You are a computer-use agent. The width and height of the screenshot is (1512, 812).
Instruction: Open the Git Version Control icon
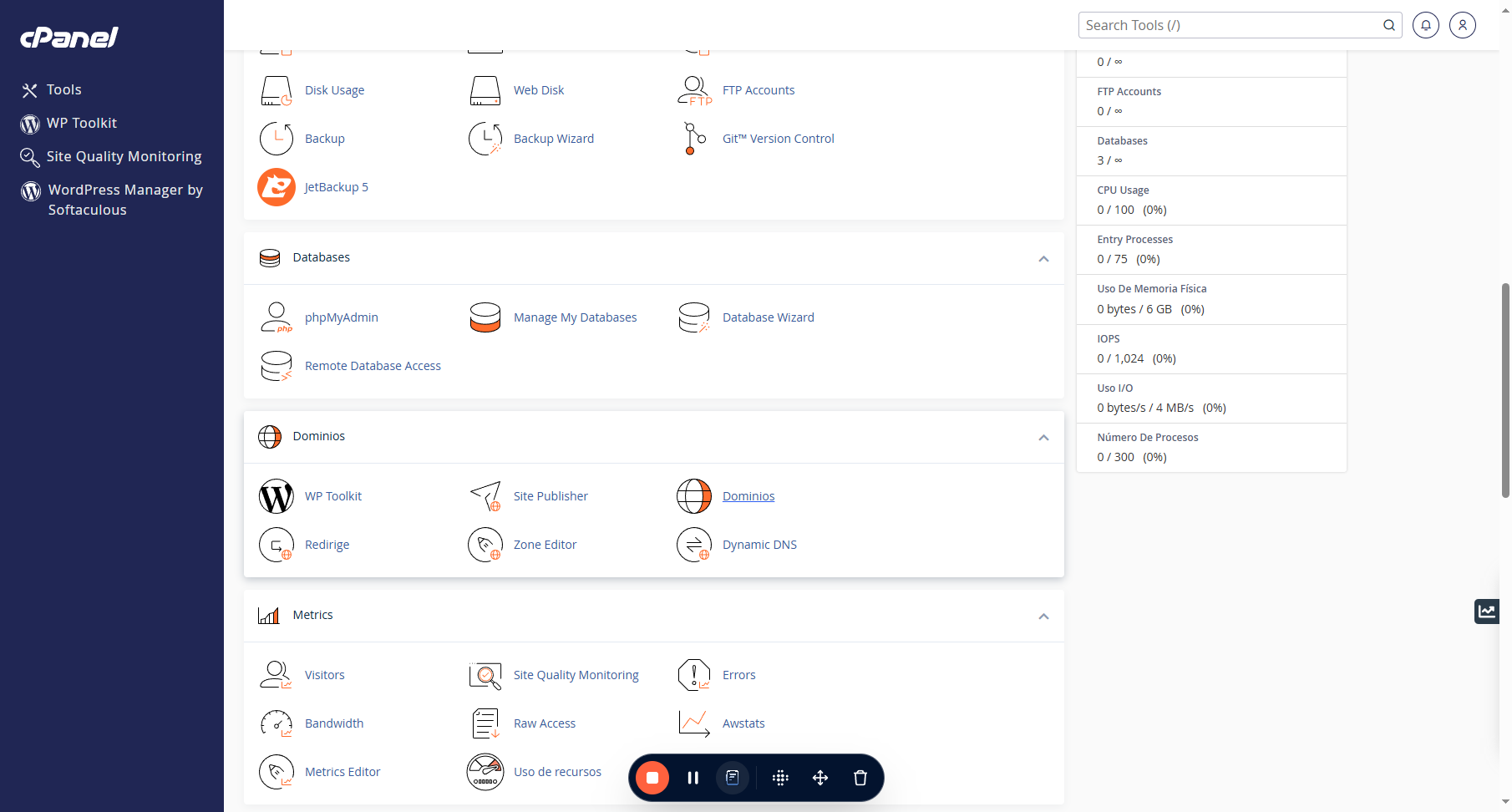[x=694, y=139]
